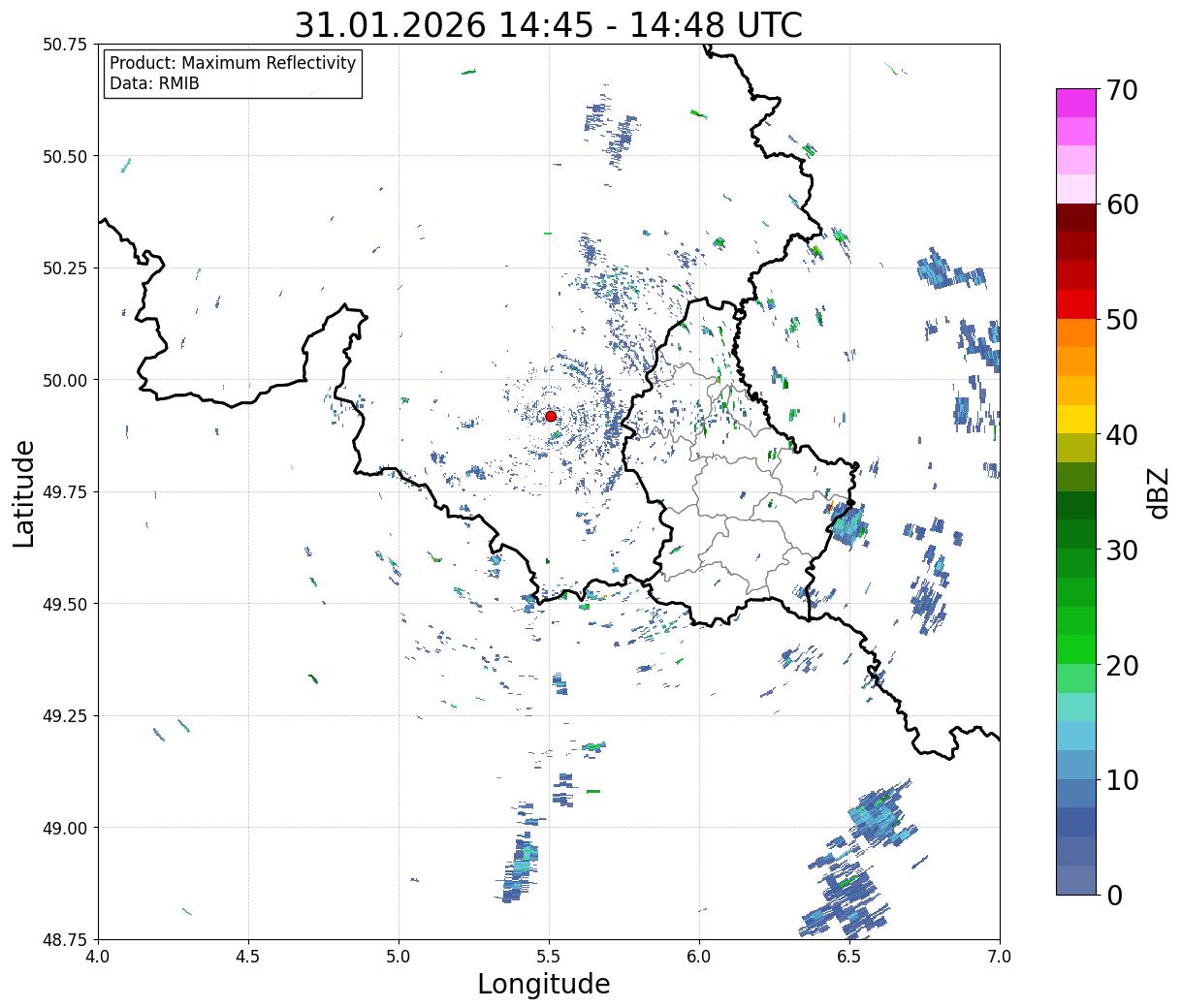Viewport: 1182px width, 1008px height.
Task: Click the 'Data: RMIB' text
Action: 154,84
